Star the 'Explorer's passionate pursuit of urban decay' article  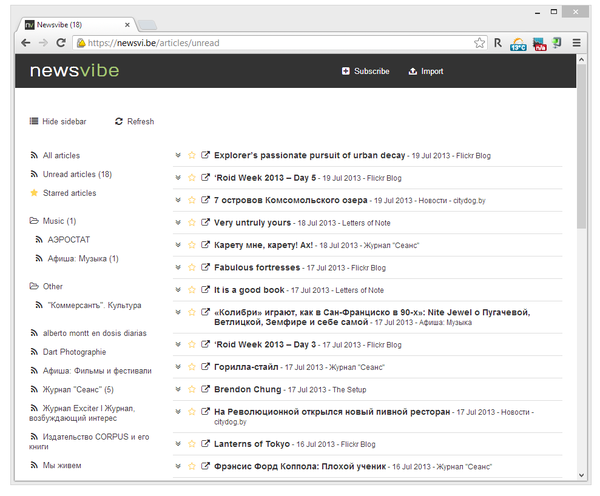192,155
